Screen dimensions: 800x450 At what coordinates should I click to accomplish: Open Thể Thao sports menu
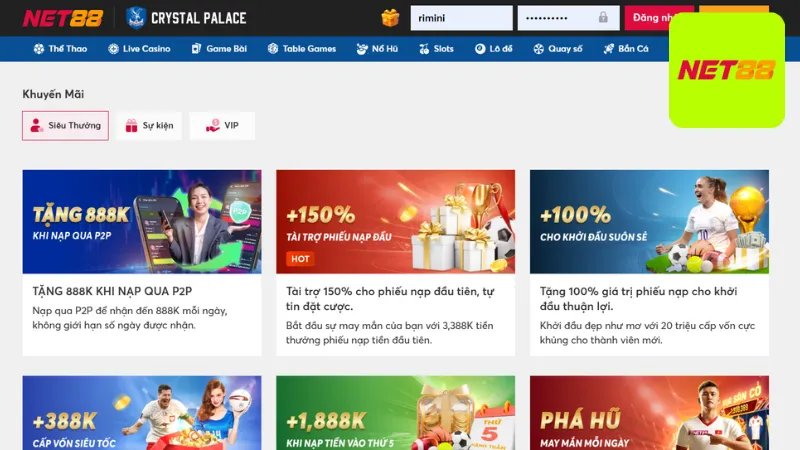click(x=60, y=49)
